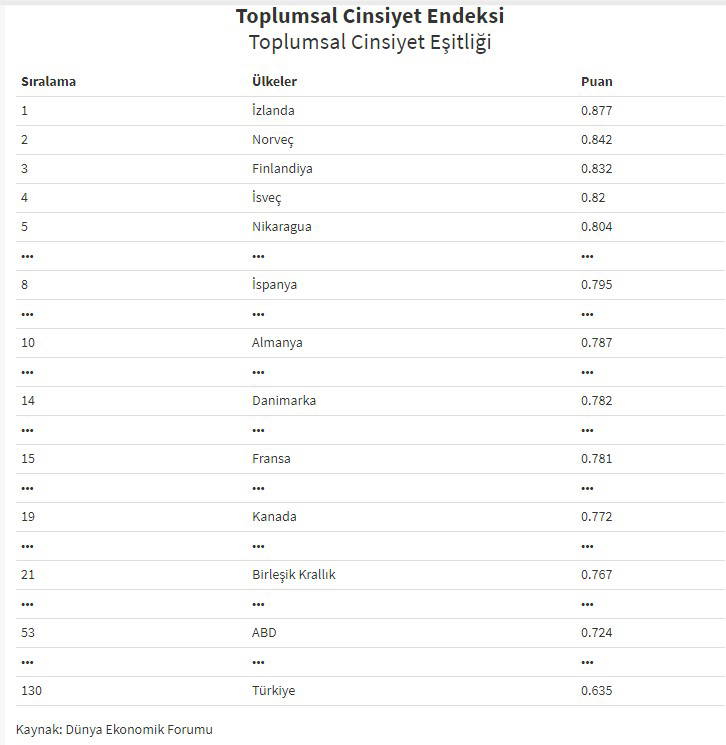Click the Puan column header
Image resolution: width=726 pixels, height=745 pixels.
coord(596,81)
